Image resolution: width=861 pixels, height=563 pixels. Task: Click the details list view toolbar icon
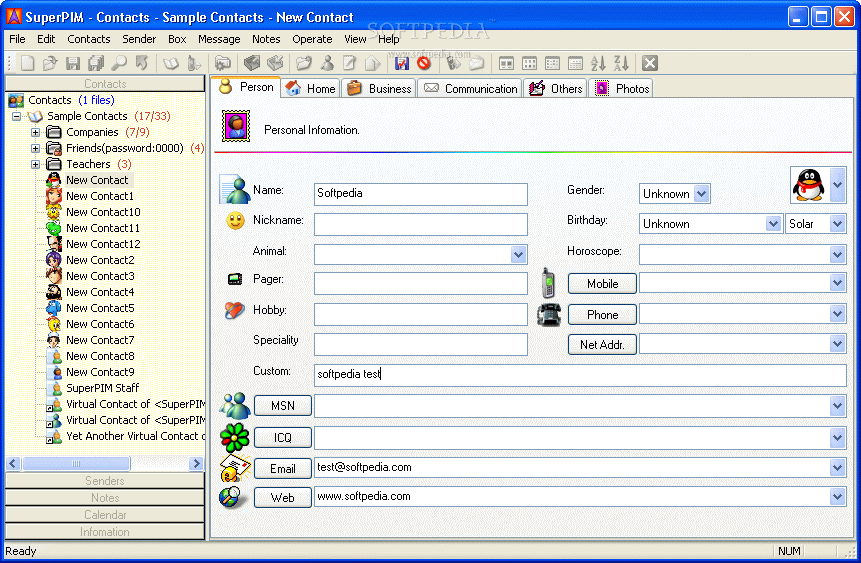(x=575, y=63)
